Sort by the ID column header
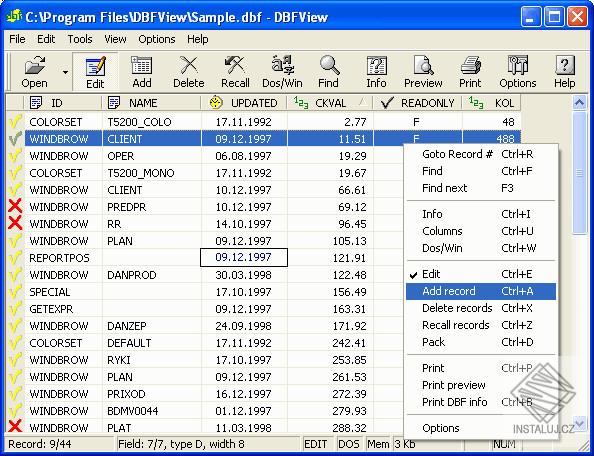The height and width of the screenshot is (456, 594). point(63,103)
